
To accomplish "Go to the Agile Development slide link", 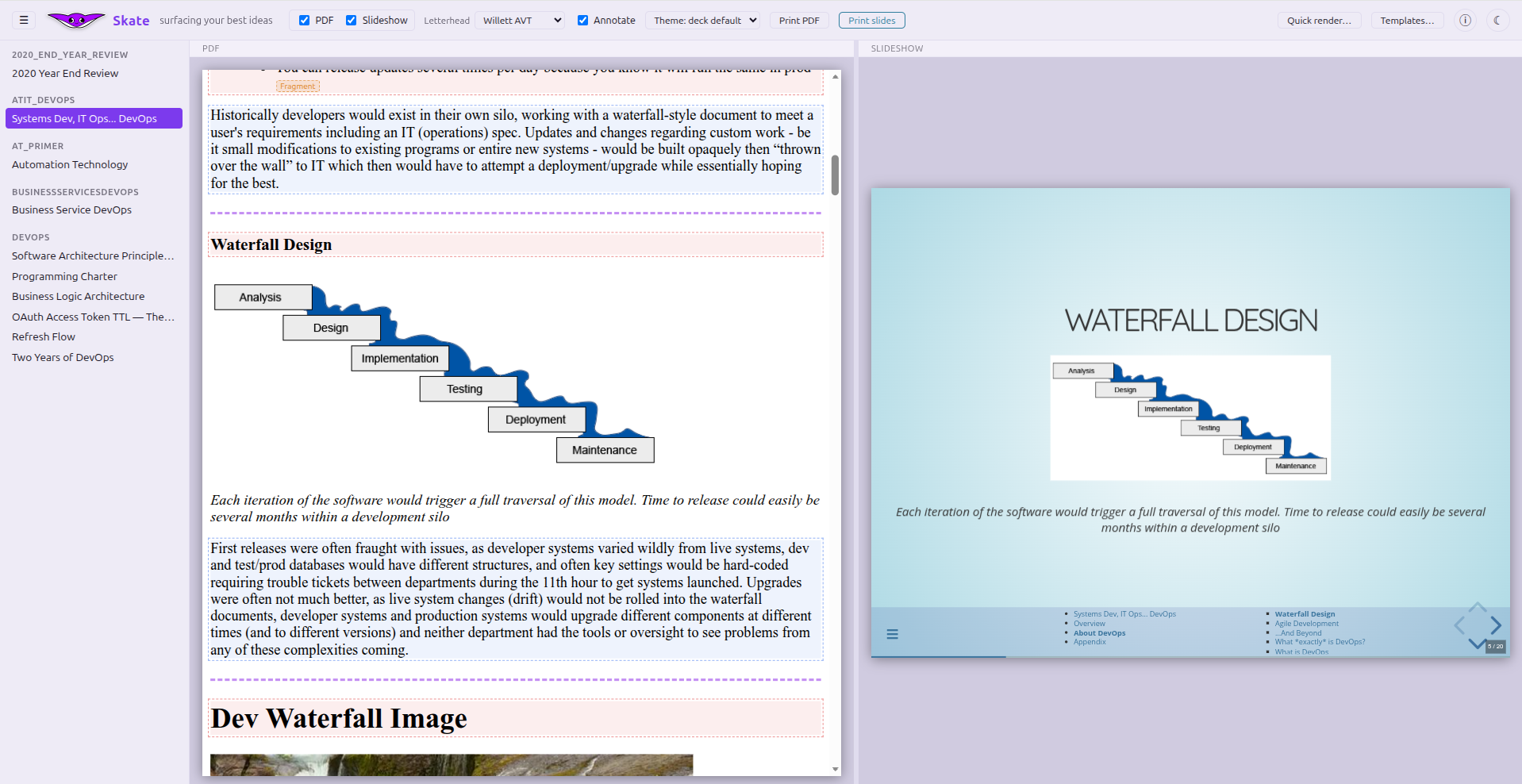I will coord(1306,624).
